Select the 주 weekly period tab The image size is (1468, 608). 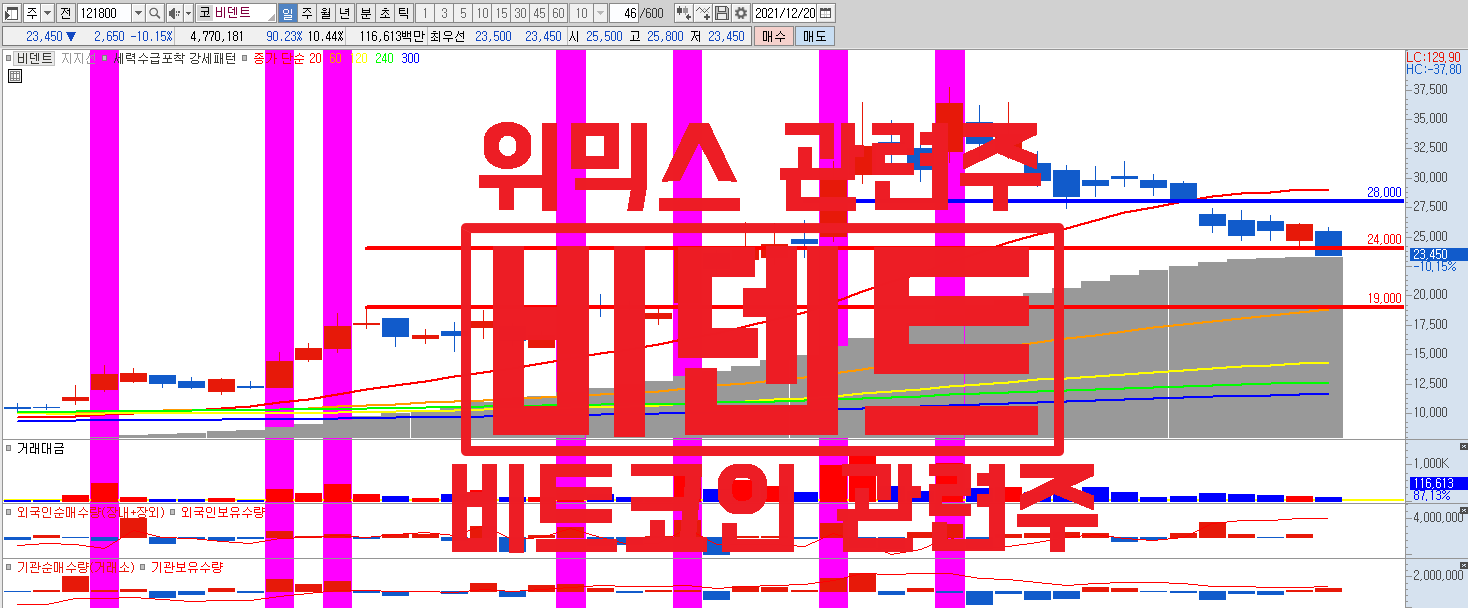click(307, 13)
